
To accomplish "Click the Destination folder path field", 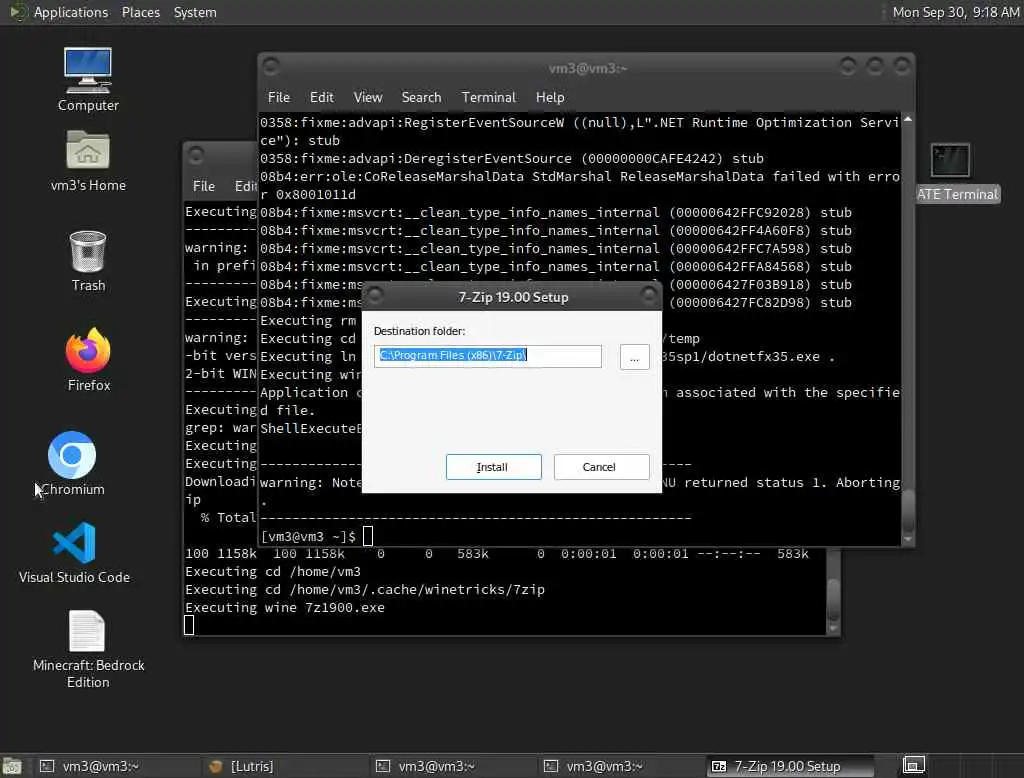I will coord(488,356).
